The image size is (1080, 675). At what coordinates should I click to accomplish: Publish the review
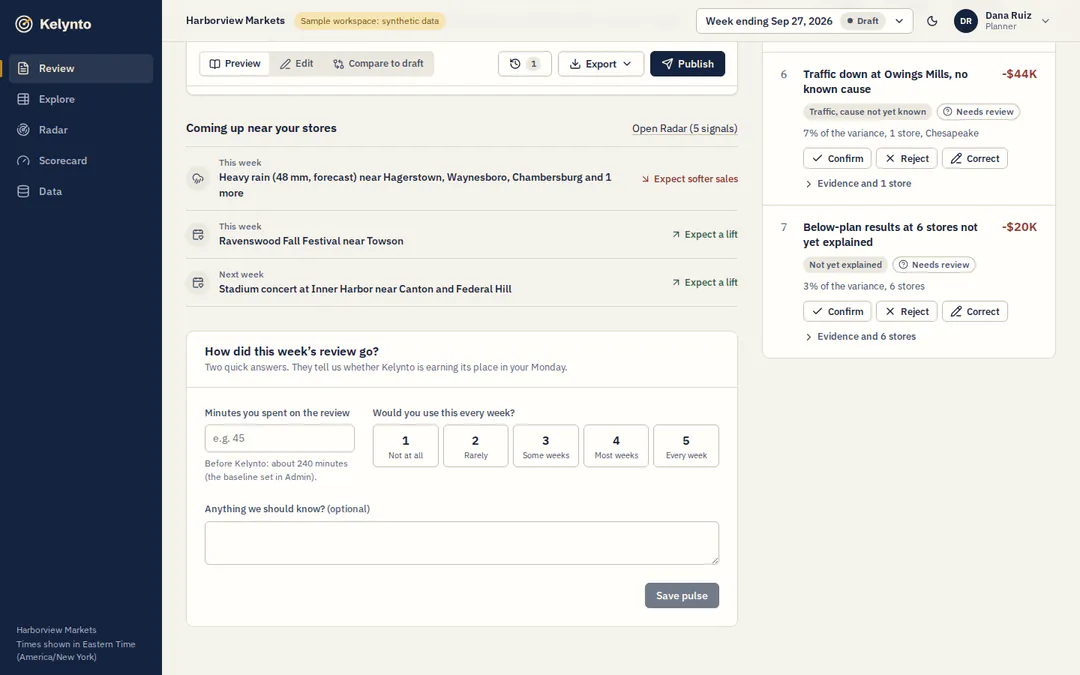(x=687, y=63)
